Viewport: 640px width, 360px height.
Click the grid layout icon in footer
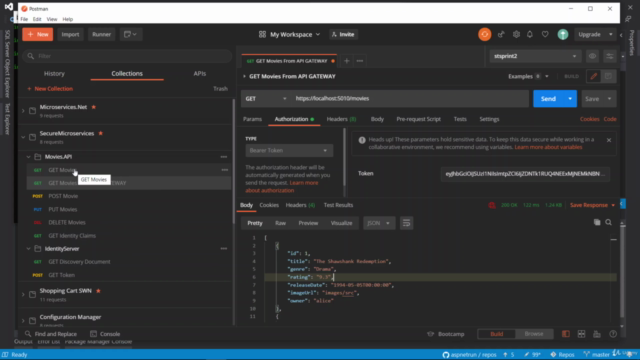pos(581,334)
